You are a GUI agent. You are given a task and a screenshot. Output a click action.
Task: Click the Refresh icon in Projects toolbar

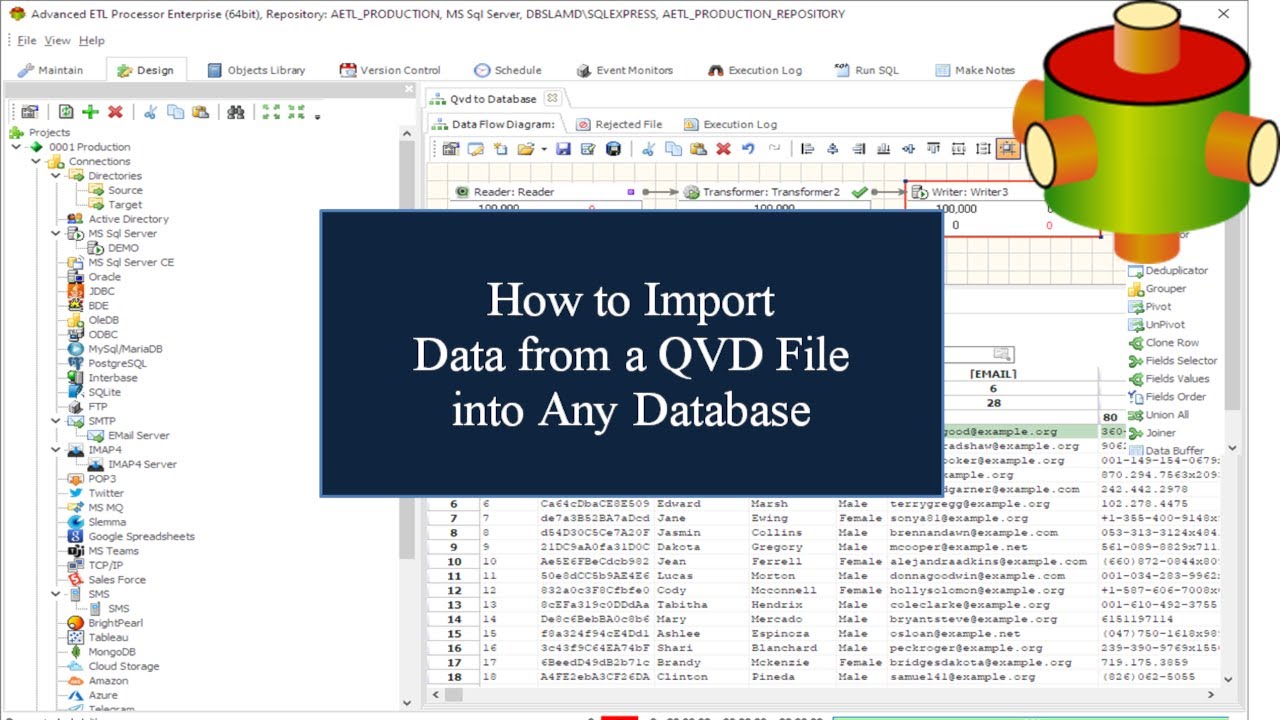coord(66,112)
